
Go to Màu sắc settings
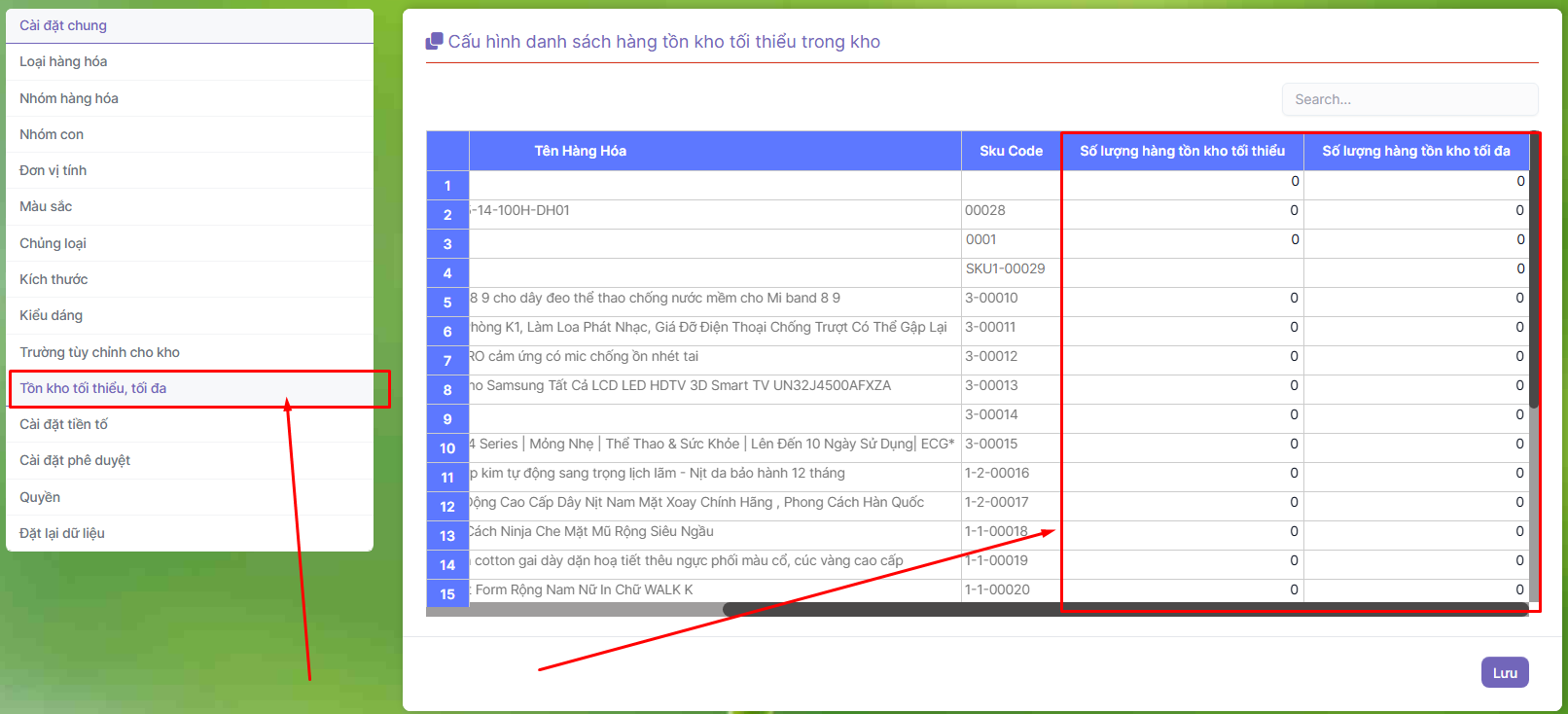click(46, 206)
